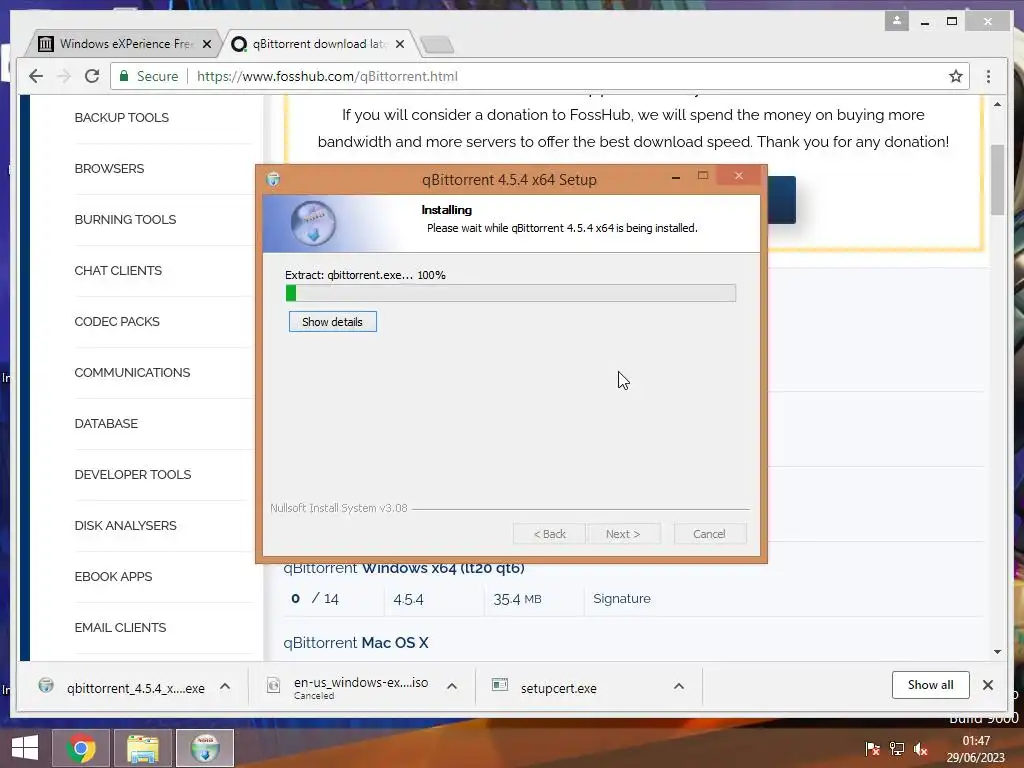Click iso file icon in downloads bar
1024x768 pixels.
[274, 685]
